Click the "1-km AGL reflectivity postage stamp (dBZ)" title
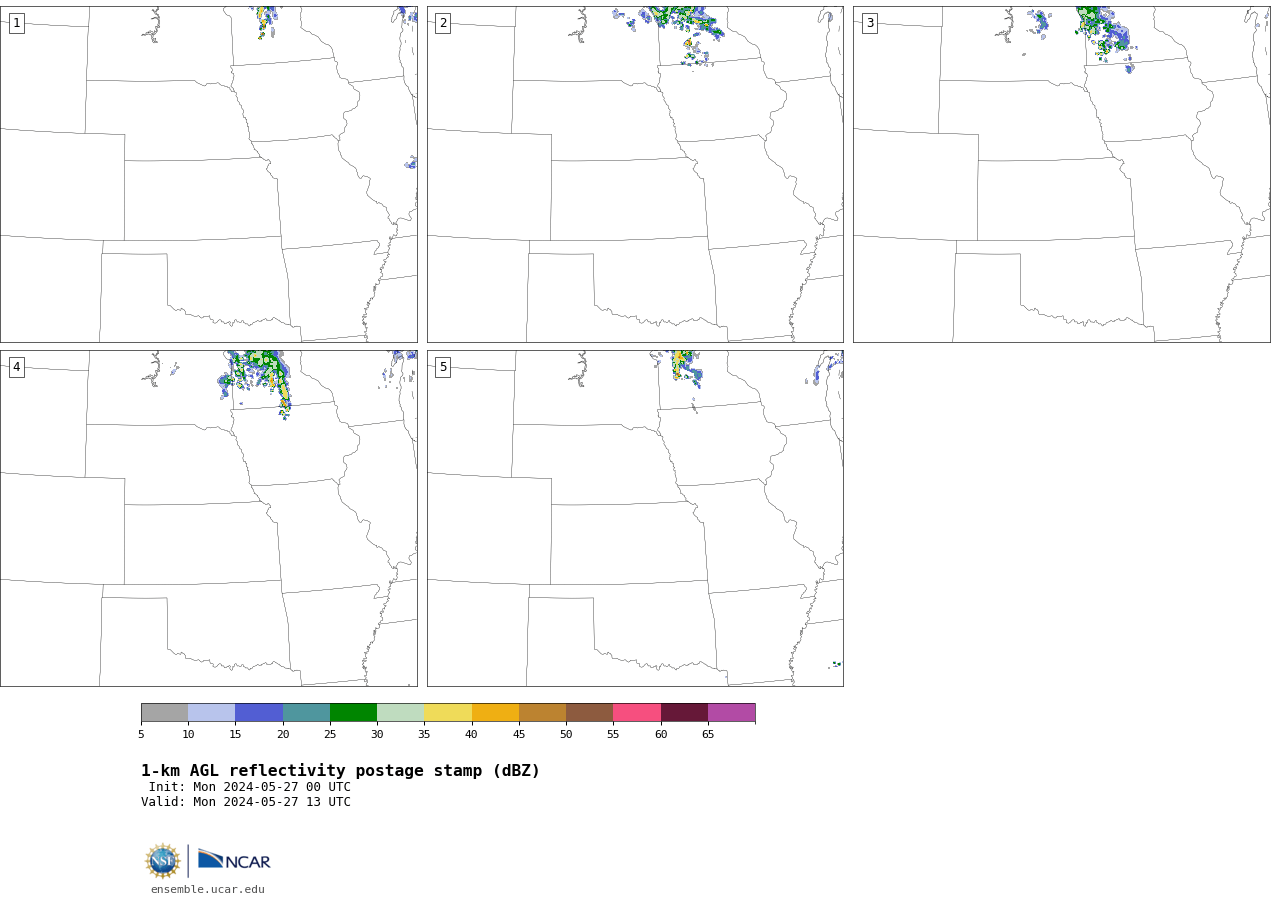The image size is (1280, 901). (340, 771)
